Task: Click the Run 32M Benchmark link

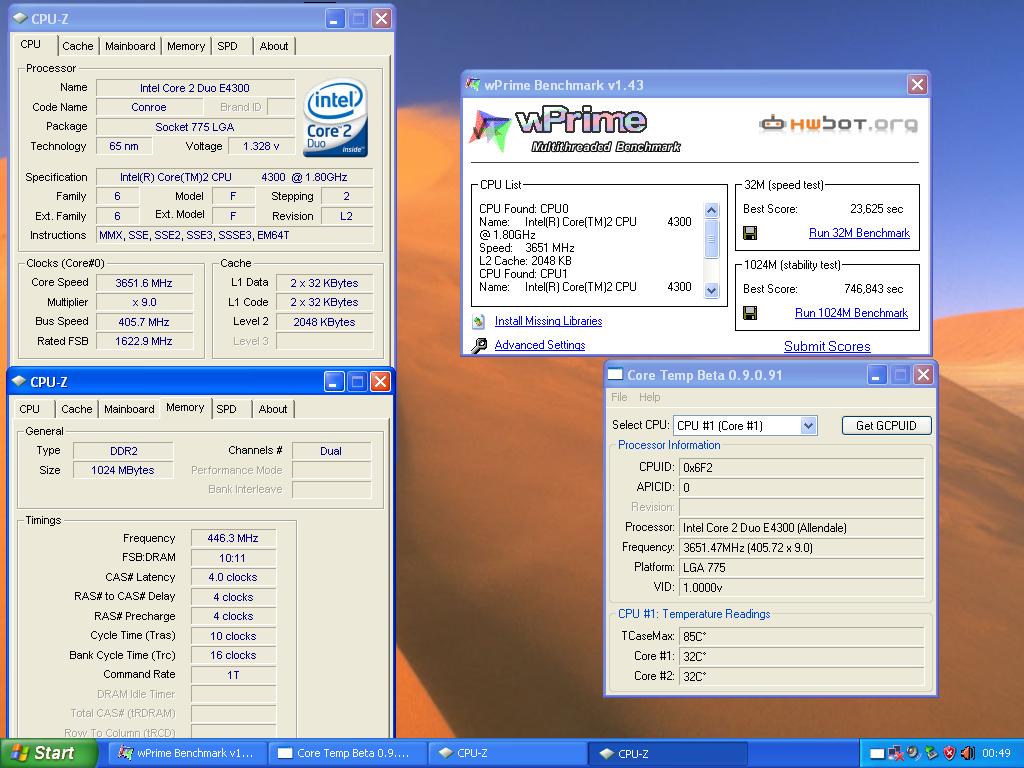Action: pyautogui.click(x=859, y=233)
